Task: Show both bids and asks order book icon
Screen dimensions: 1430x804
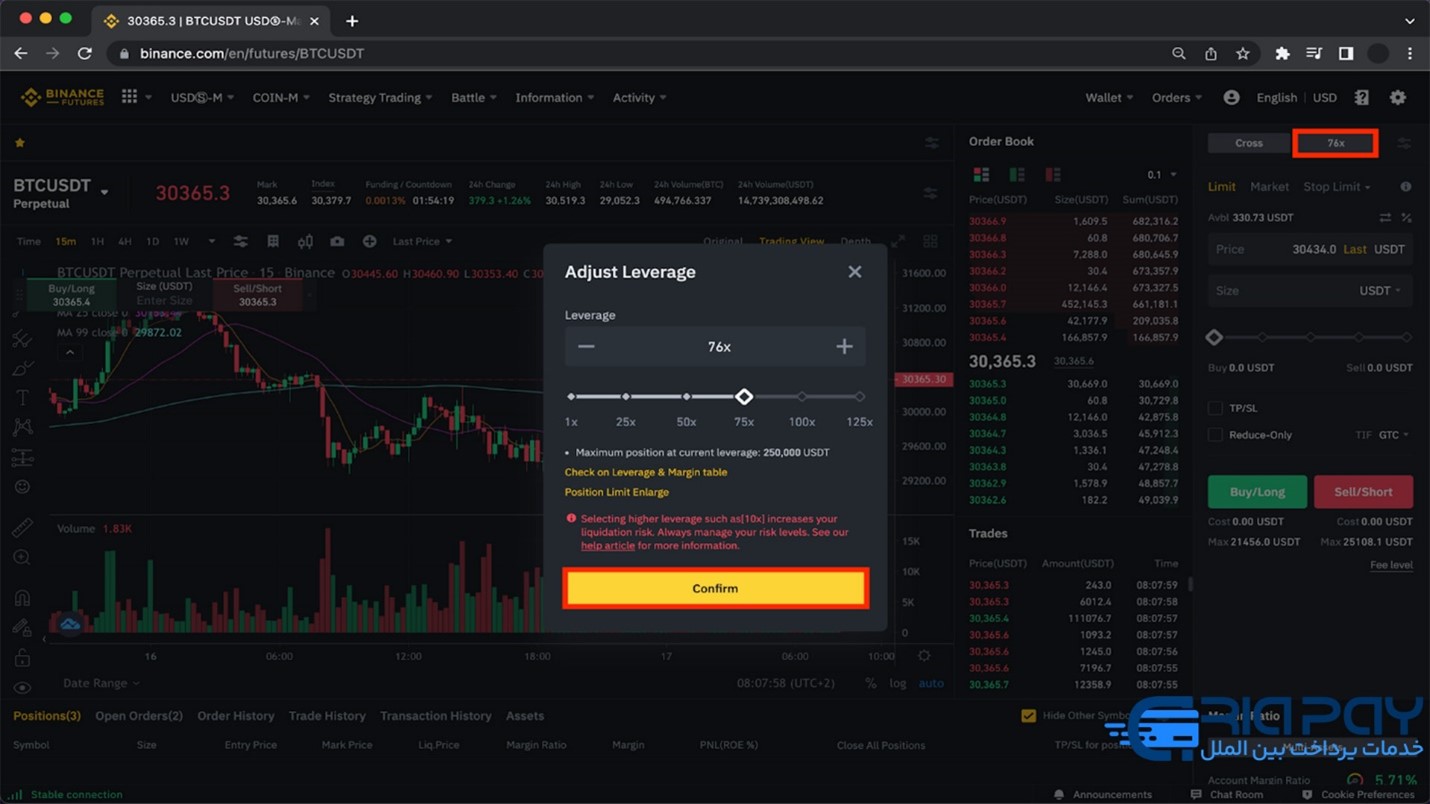Action: tap(981, 175)
